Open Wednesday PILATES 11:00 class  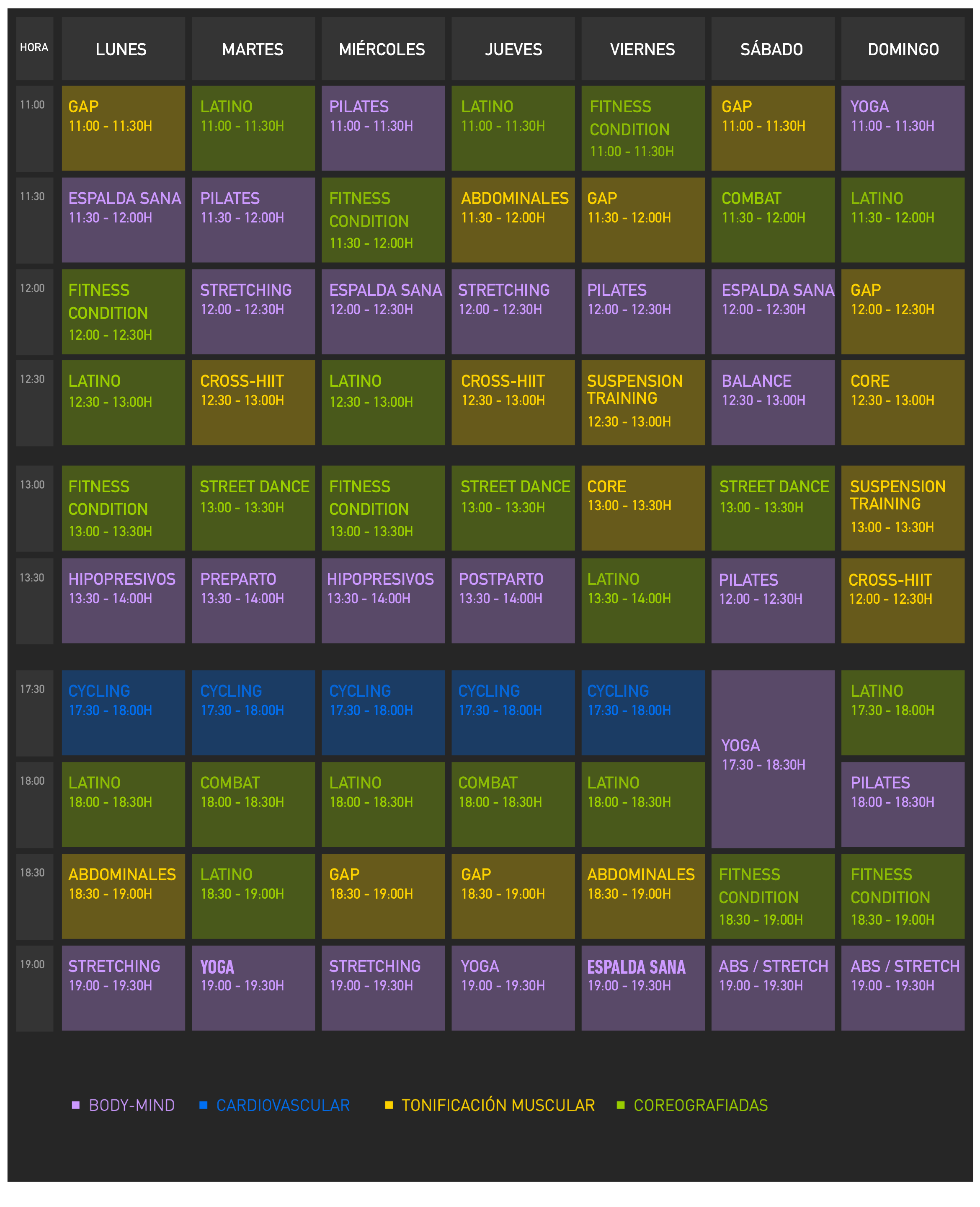click(383, 128)
